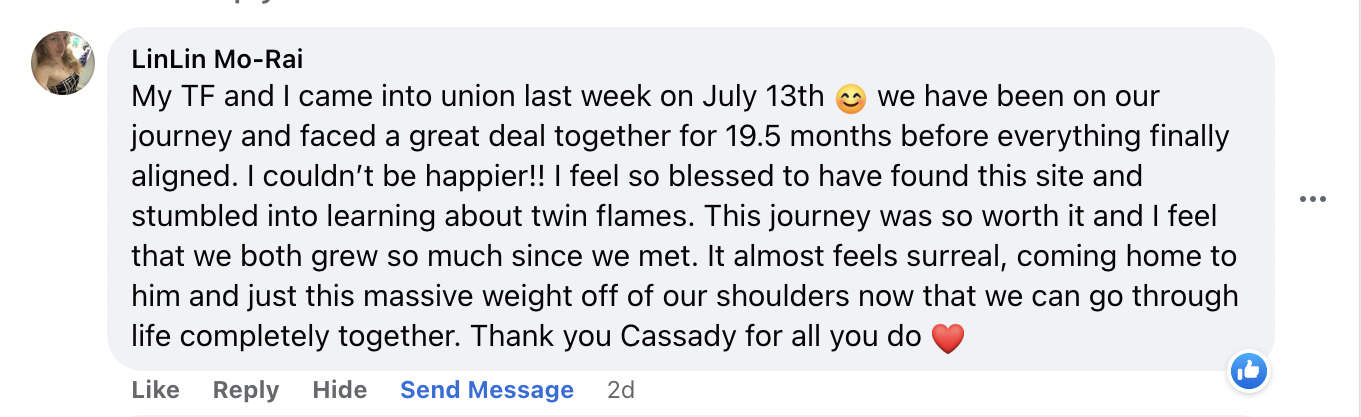Image resolution: width=1361 pixels, height=417 pixels.
Task: Click the red heart emoji
Action: [x=947, y=338]
